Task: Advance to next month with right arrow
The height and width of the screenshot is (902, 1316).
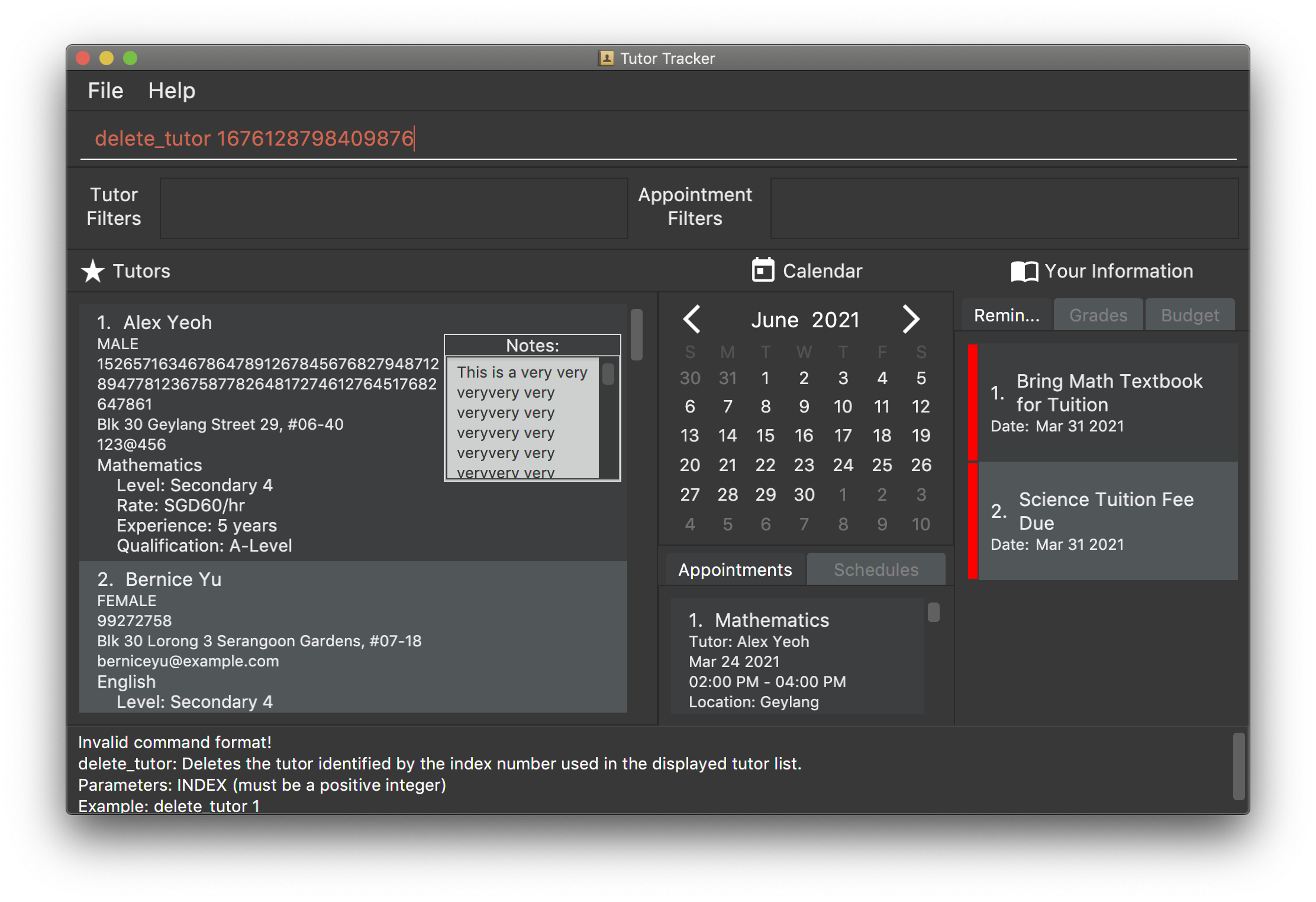Action: (x=911, y=320)
